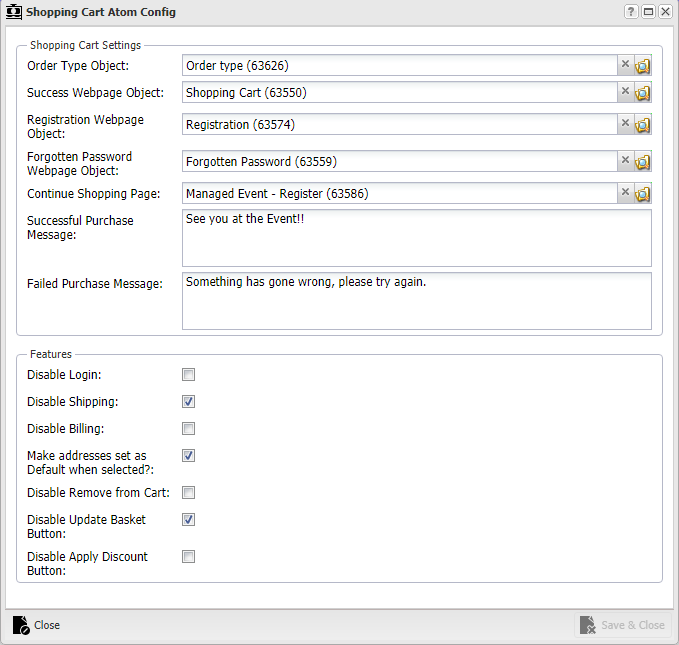Focus the Failed Purchase Message text area

point(417,301)
